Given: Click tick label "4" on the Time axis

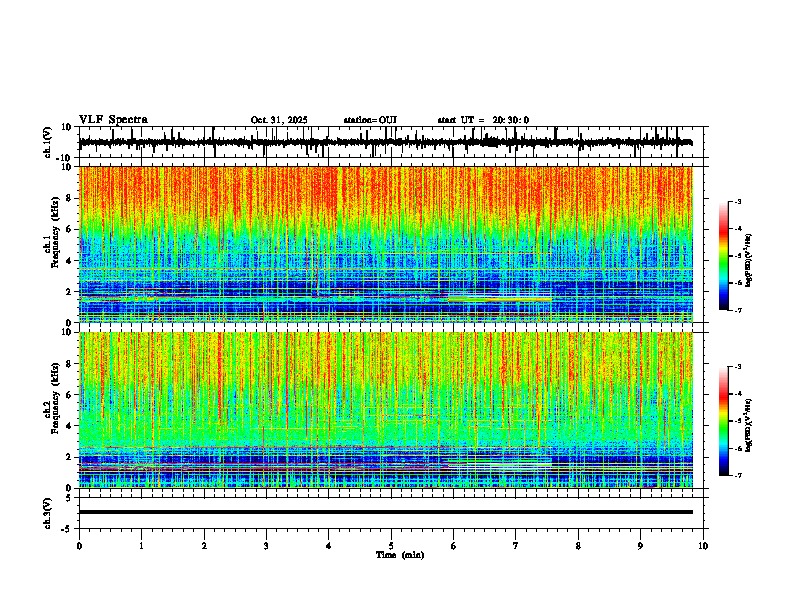Looking at the screenshot, I should click(329, 546).
